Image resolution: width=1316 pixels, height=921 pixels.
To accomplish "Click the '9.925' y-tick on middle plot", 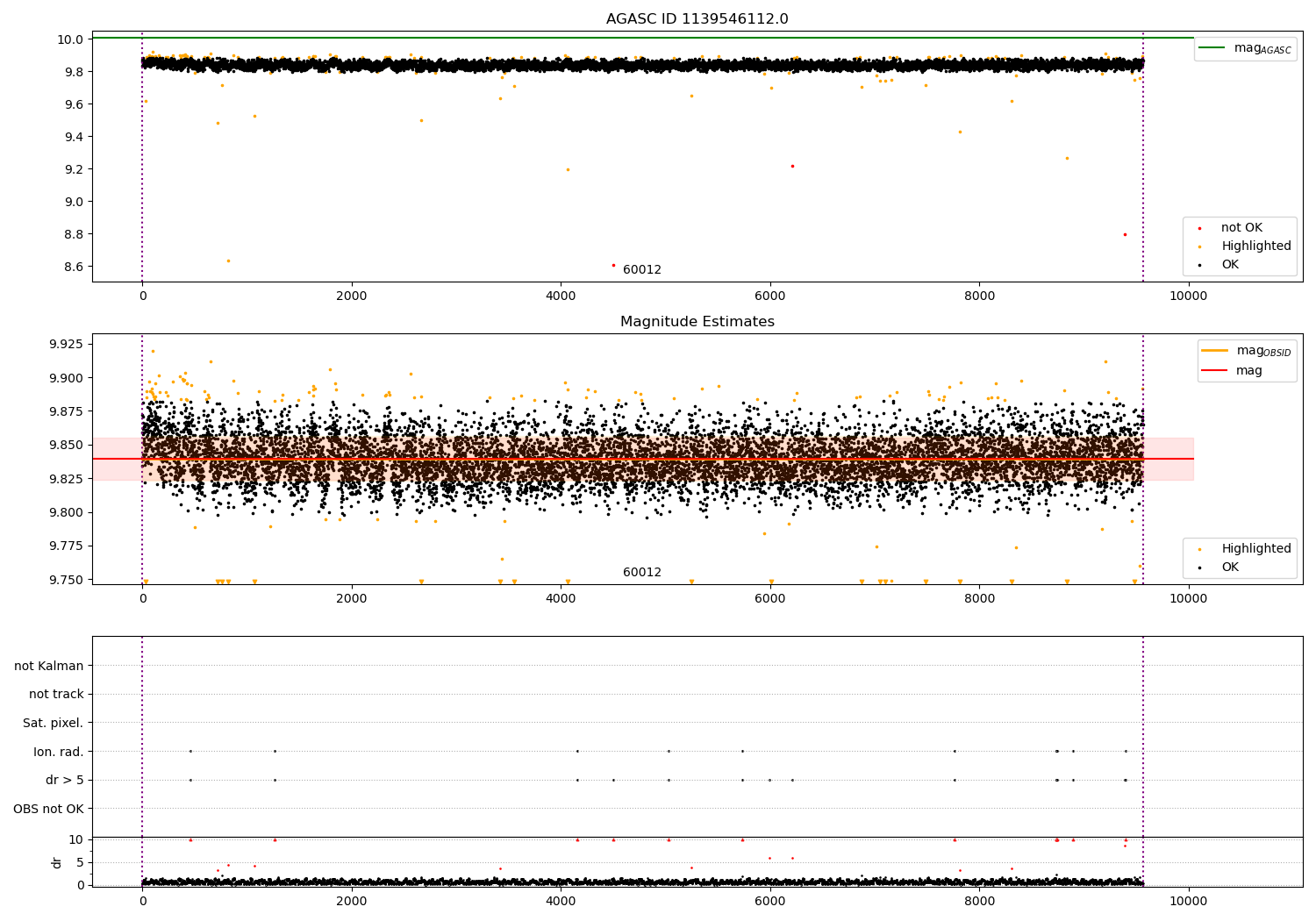I will 67,344.
